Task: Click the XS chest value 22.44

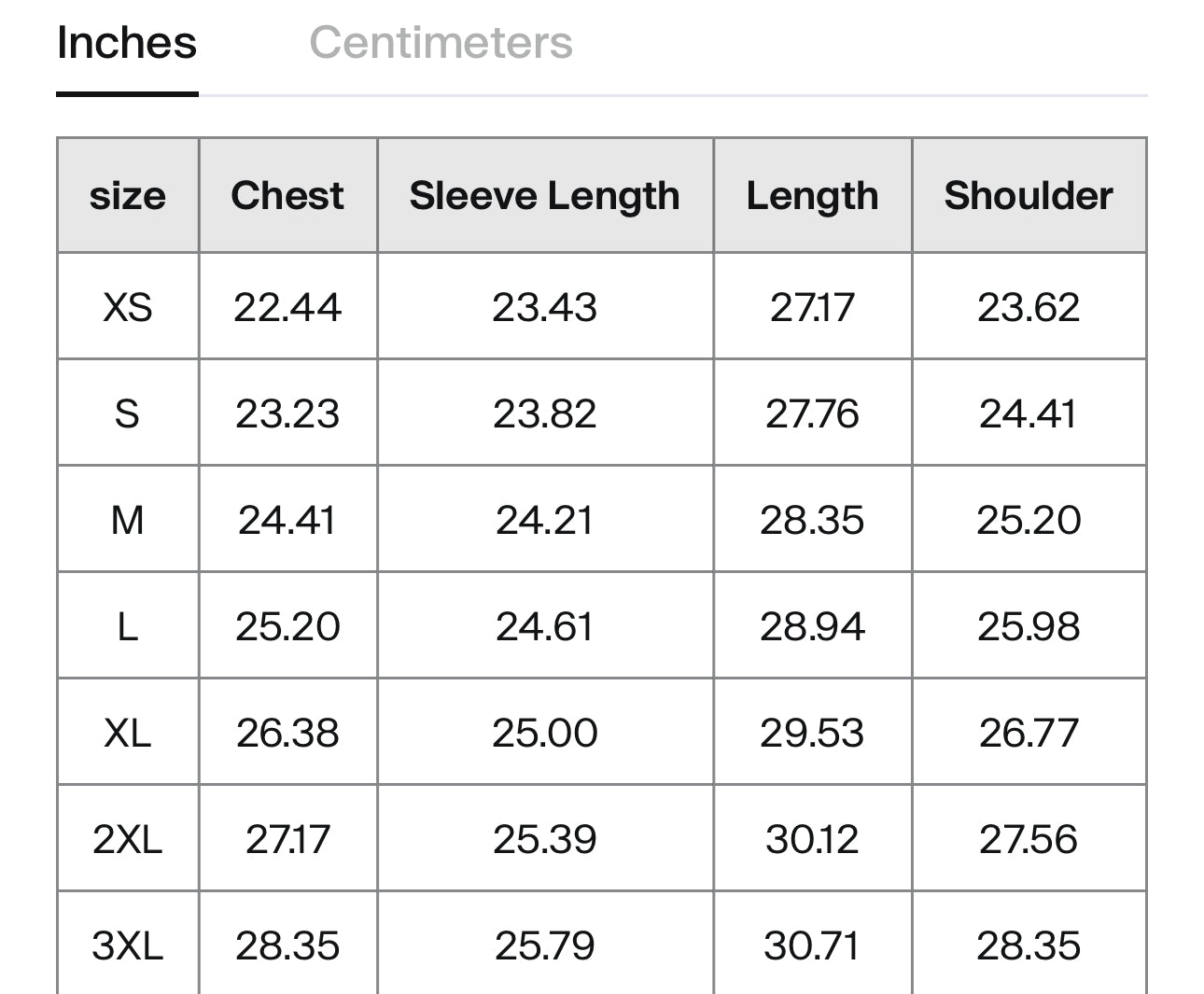Action: point(287,307)
